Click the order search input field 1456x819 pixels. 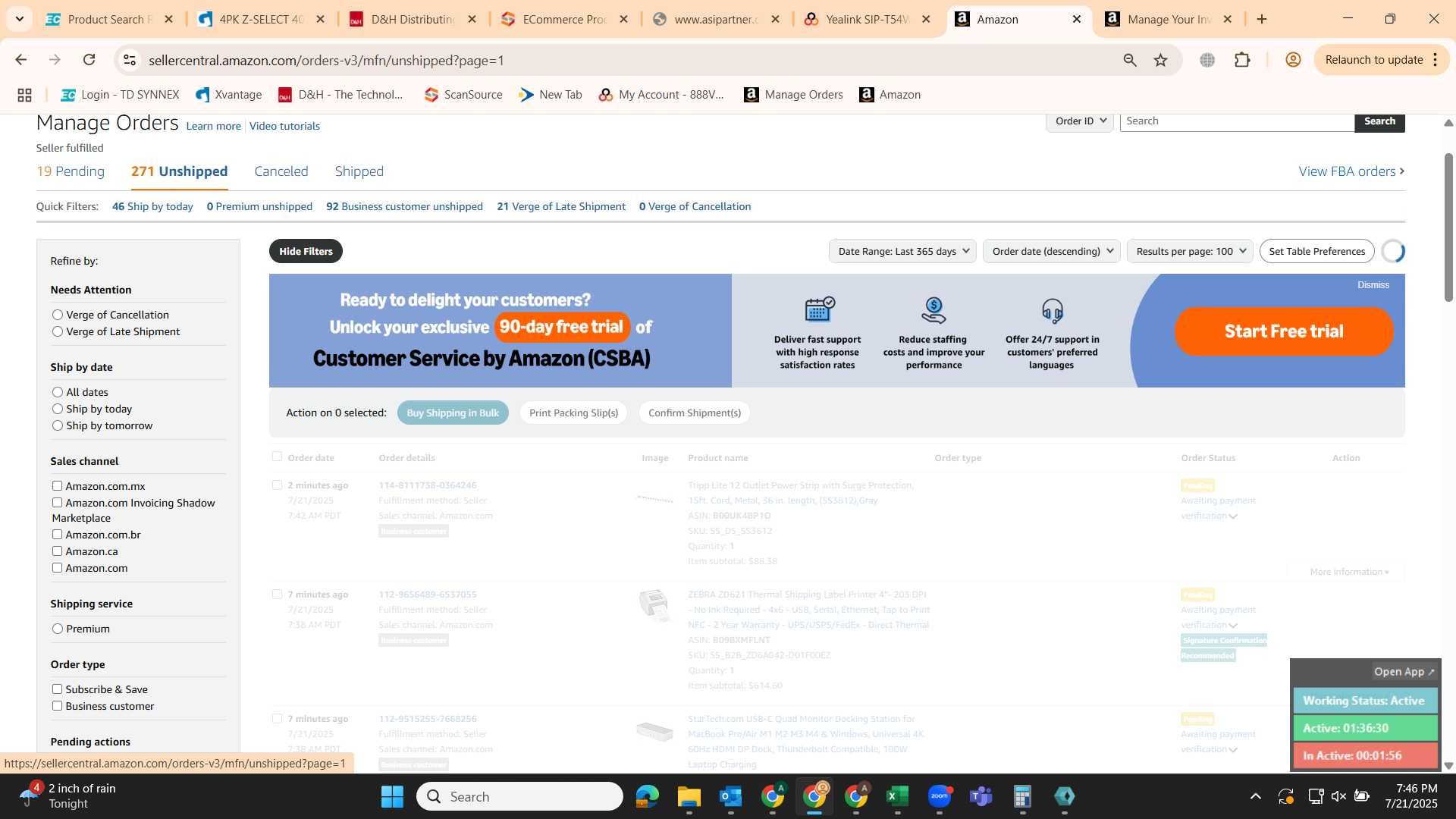point(1237,121)
